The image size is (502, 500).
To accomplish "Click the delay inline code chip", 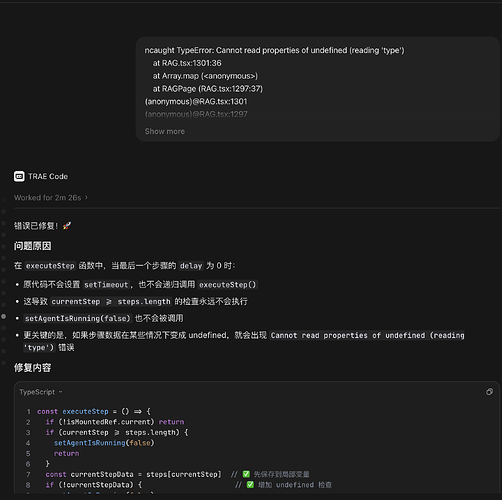I will pos(191,266).
